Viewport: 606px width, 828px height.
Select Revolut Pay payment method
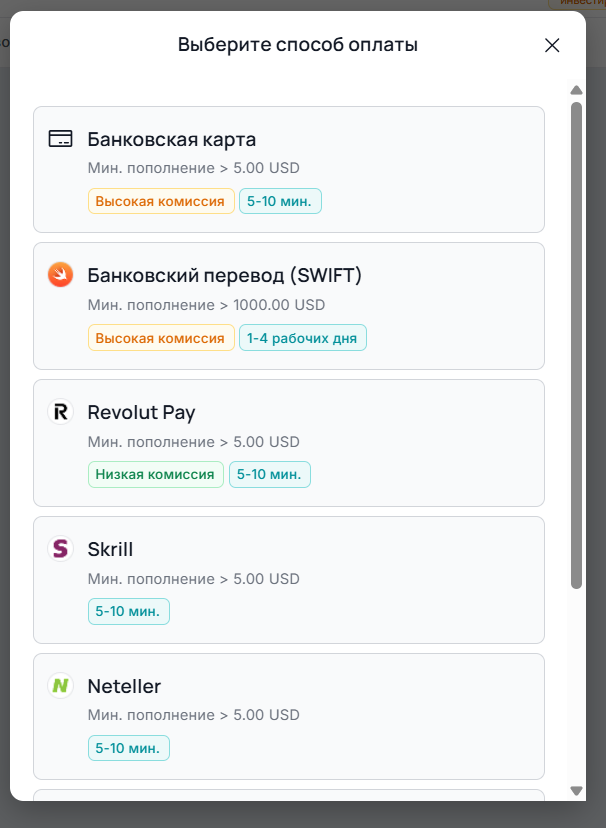[x=289, y=443]
